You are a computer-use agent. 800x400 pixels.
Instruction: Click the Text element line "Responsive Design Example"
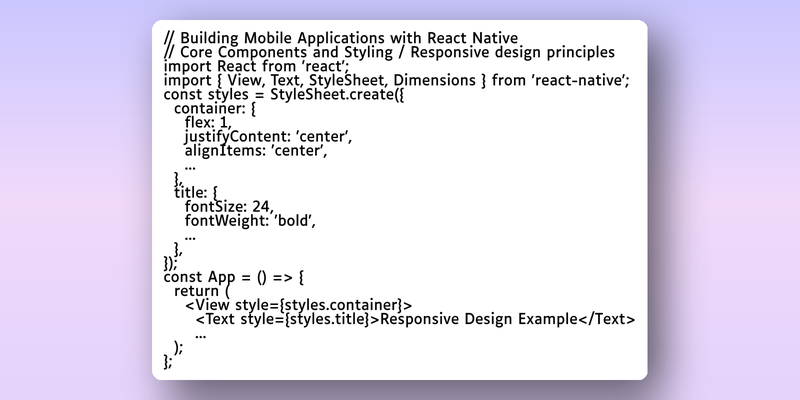coord(415,319)
